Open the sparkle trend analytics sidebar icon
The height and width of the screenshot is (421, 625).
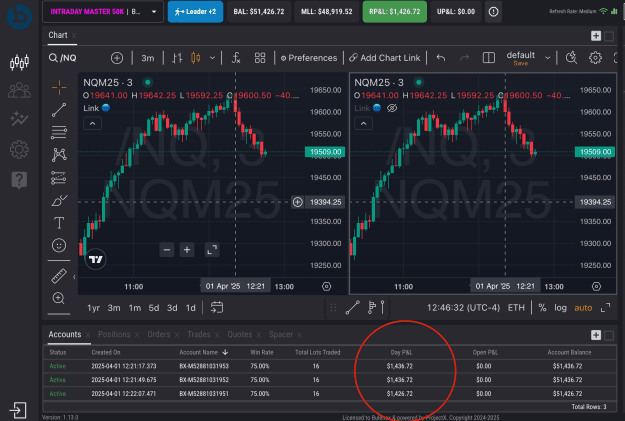click(19, 119)
